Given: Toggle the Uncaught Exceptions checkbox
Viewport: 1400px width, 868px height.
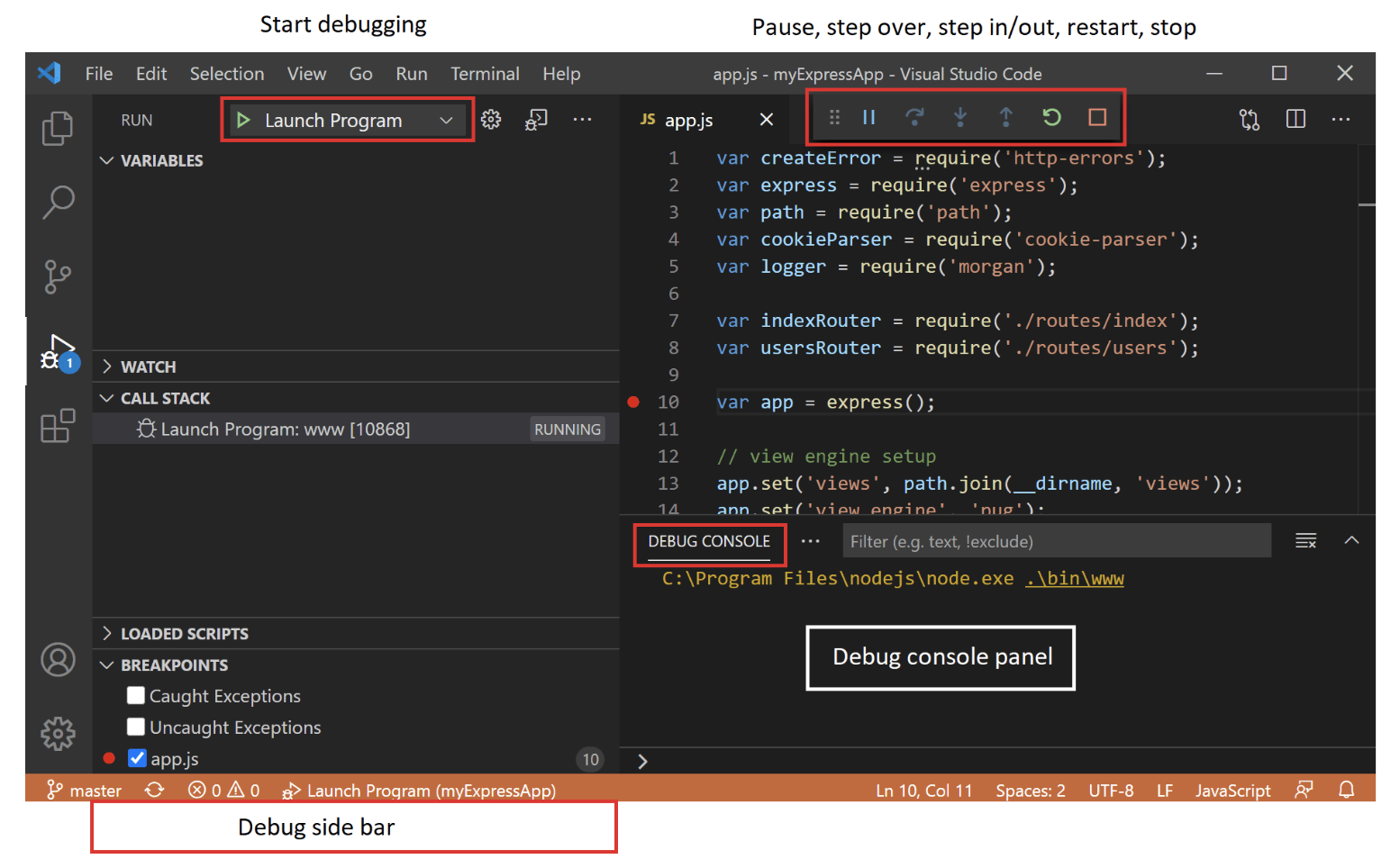Looking at the screenshot, I should (x=136, y=727).
